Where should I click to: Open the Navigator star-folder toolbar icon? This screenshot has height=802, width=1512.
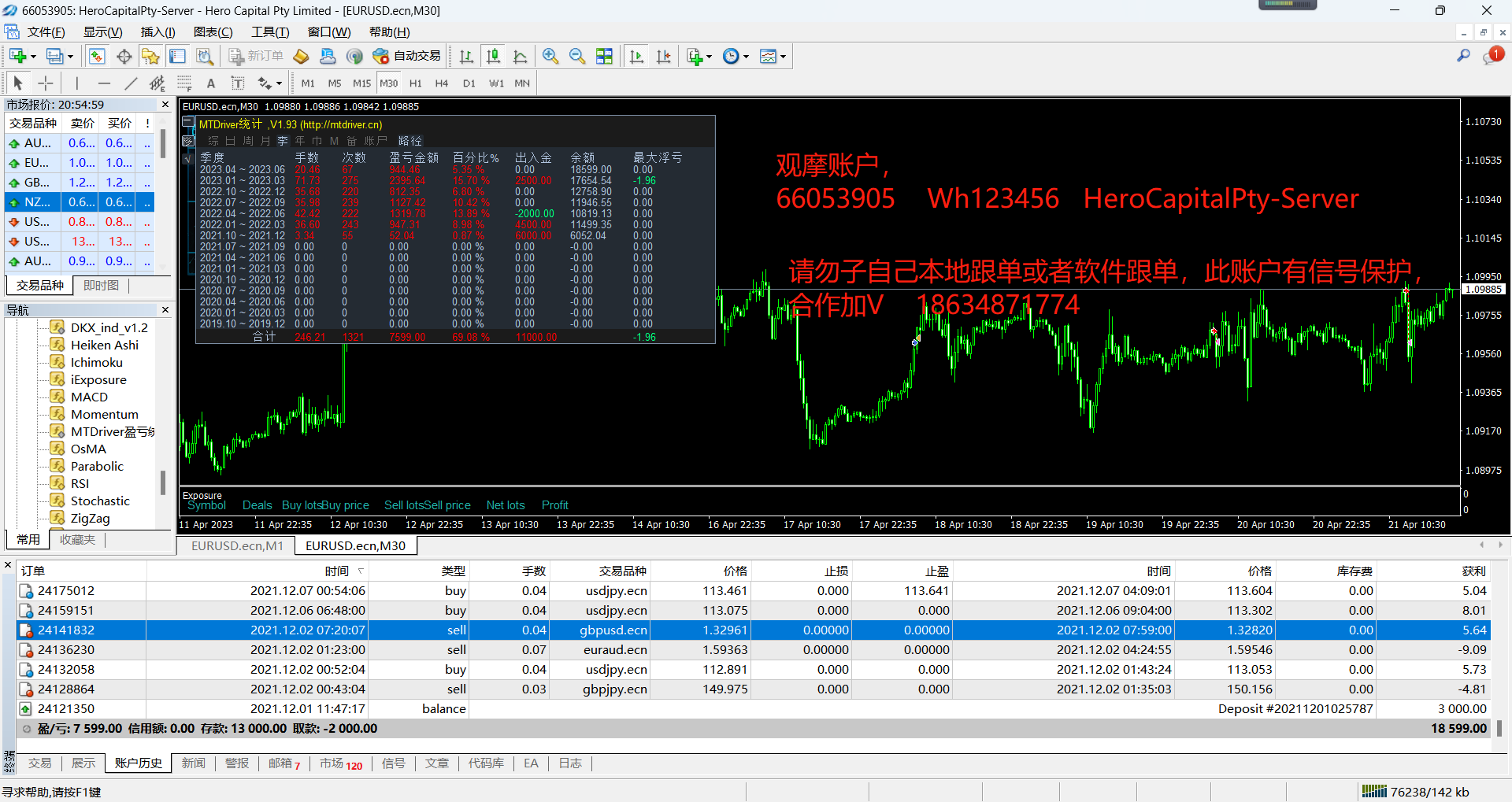click(150, 57)
